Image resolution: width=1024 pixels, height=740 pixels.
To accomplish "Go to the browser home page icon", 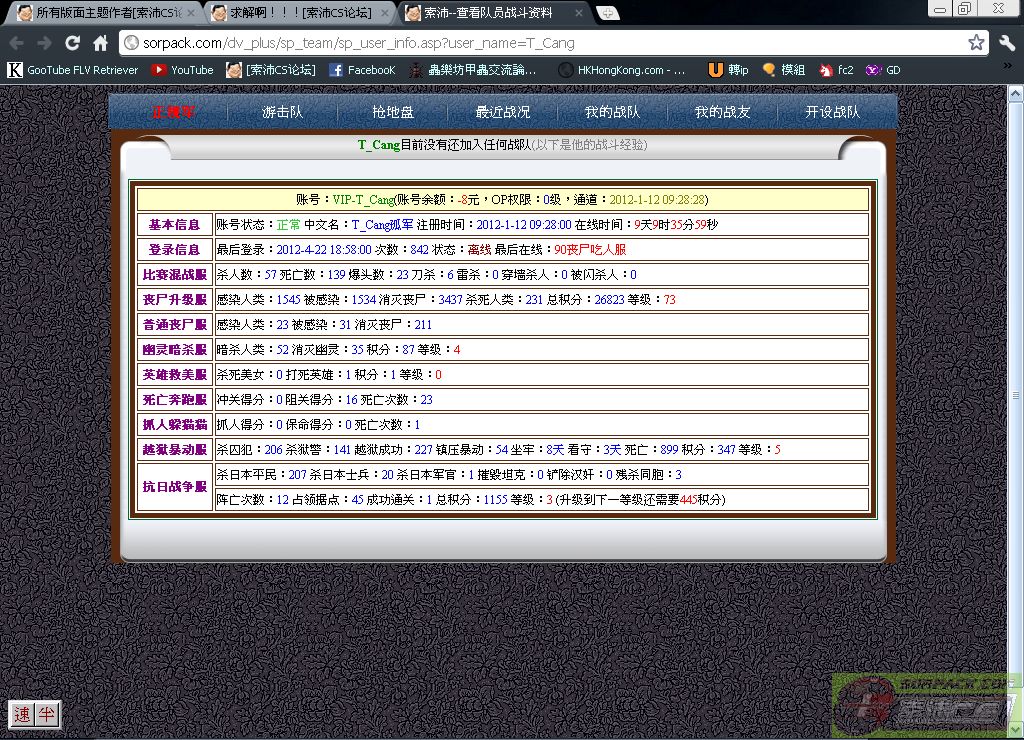I will pyautogui.click(x=100, y=43).
